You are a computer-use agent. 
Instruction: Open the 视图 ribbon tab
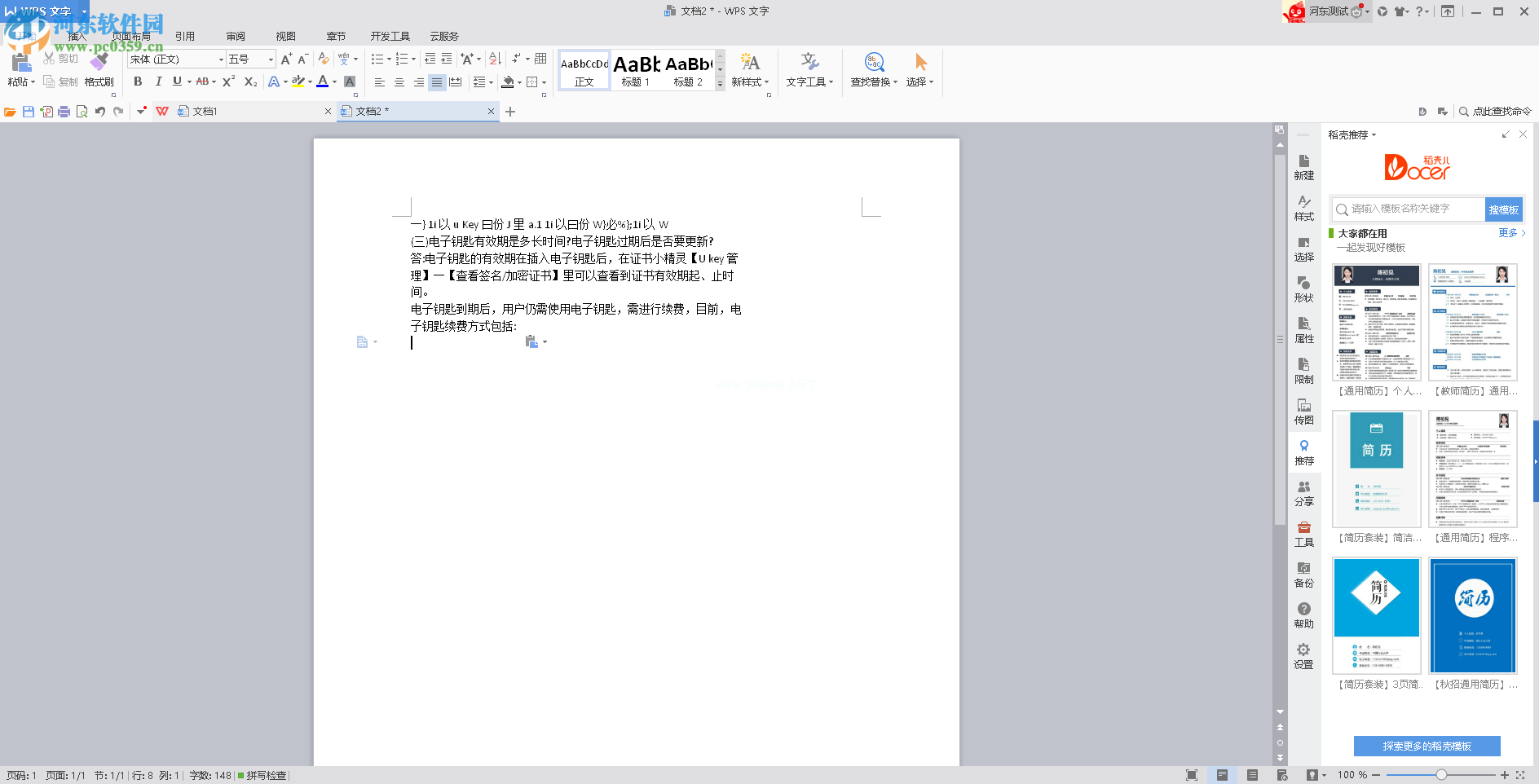pyautogui.click(x=285, y=37)
